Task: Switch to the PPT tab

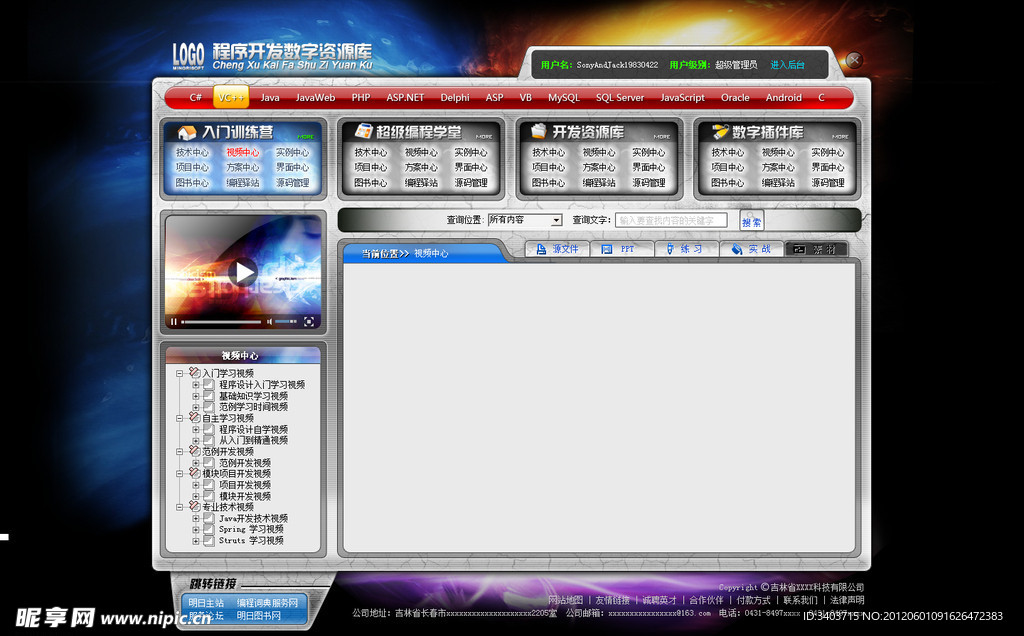Action: pos(621,249)
